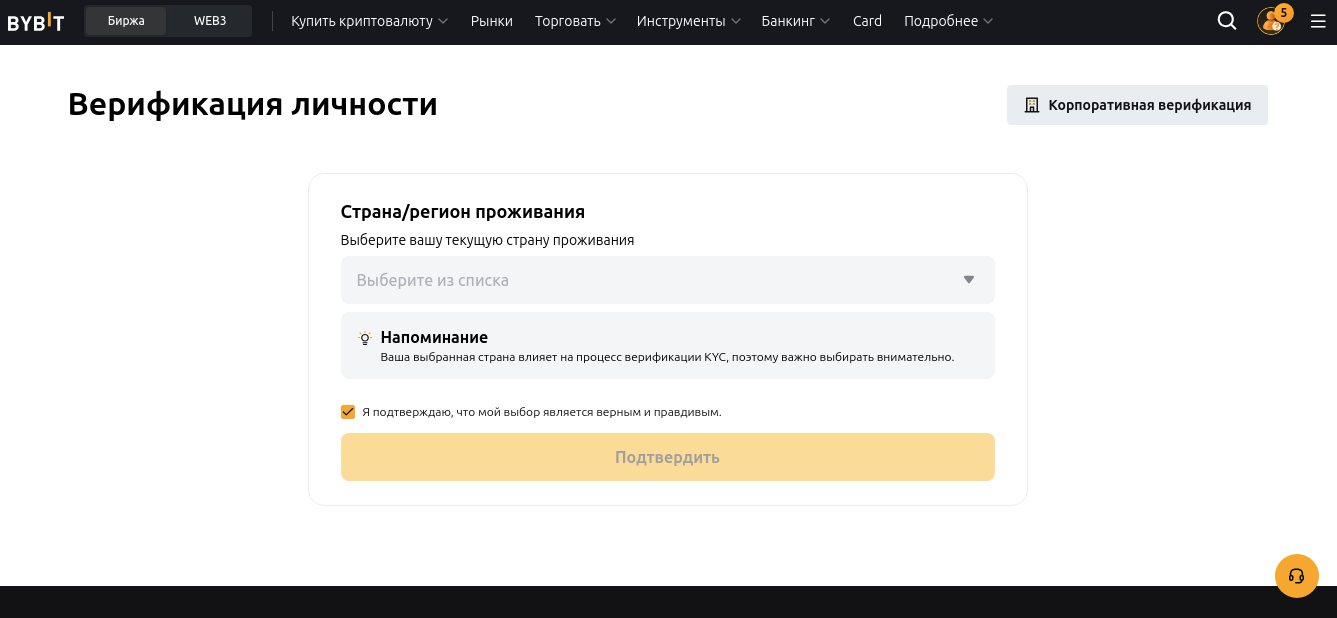
Task: Switch to the WEB3 tab
Action: coord(208,19)
